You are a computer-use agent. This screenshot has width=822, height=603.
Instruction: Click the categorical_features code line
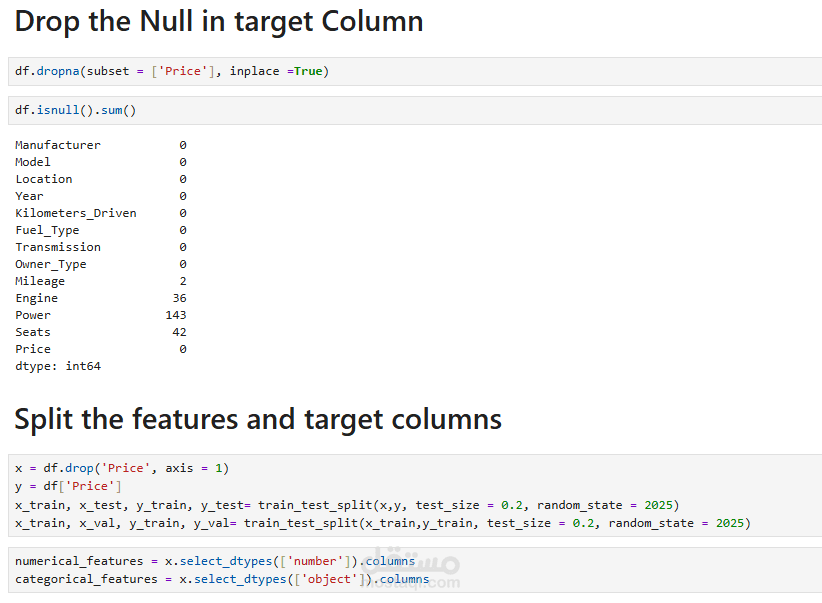pyautogui.click(x=222, y=579)
